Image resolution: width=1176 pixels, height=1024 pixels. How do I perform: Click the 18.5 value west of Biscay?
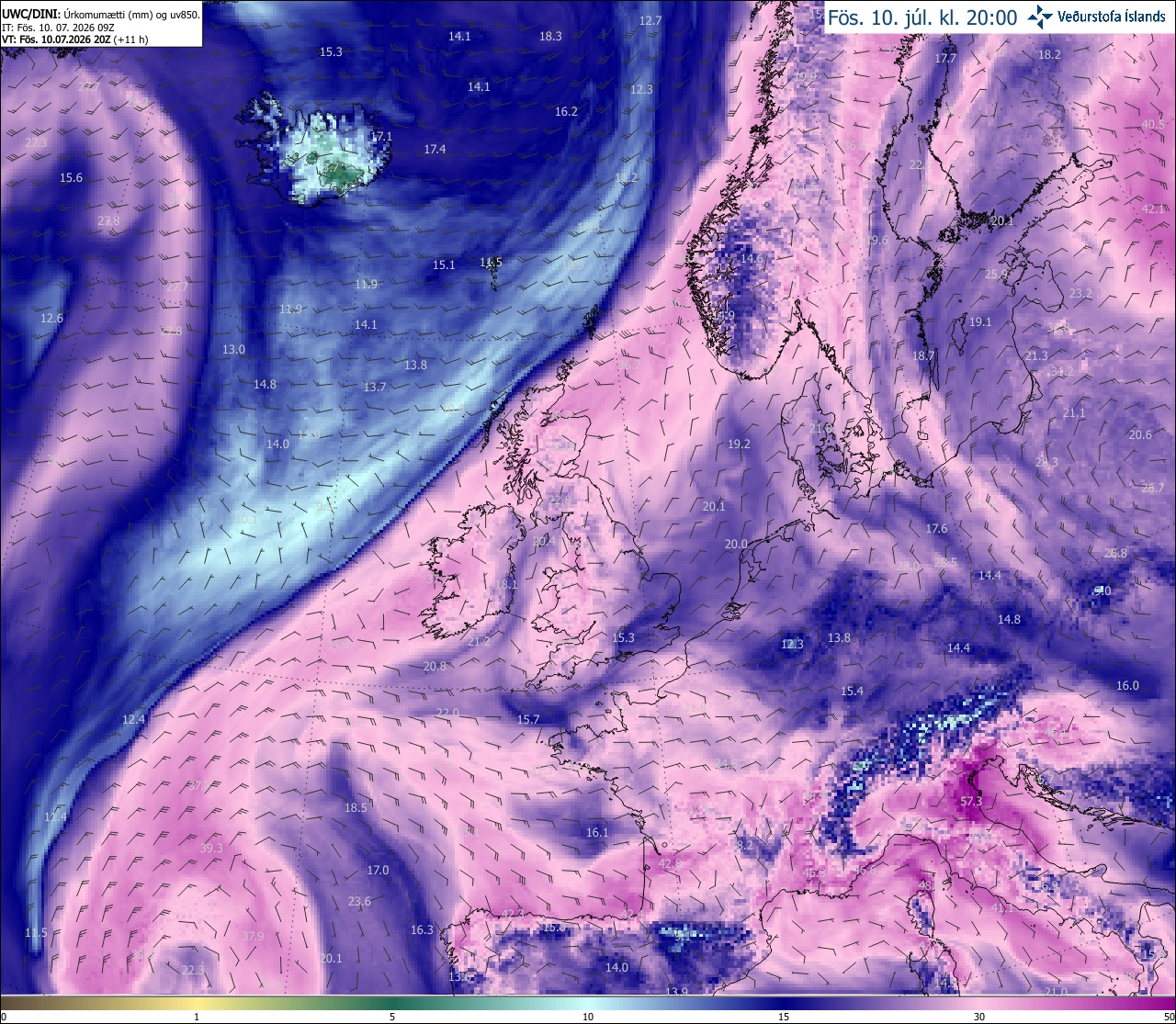click(x=356, y=807)
